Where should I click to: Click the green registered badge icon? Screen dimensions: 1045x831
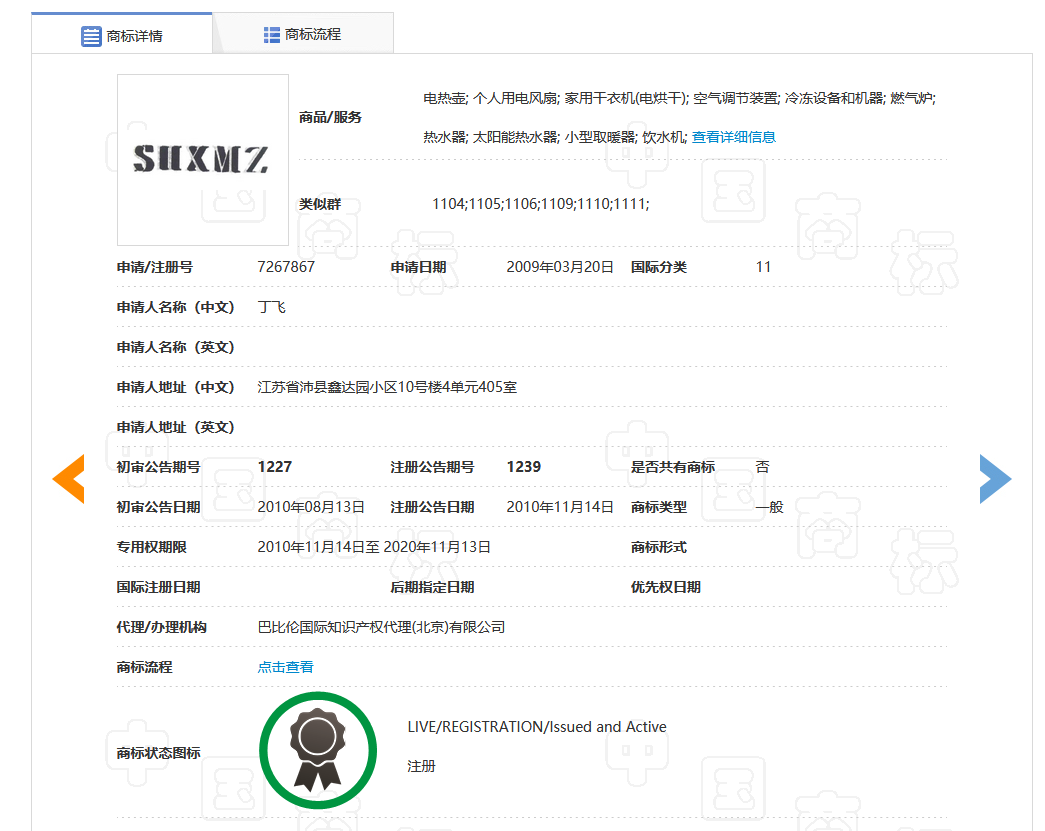[318, 750]
